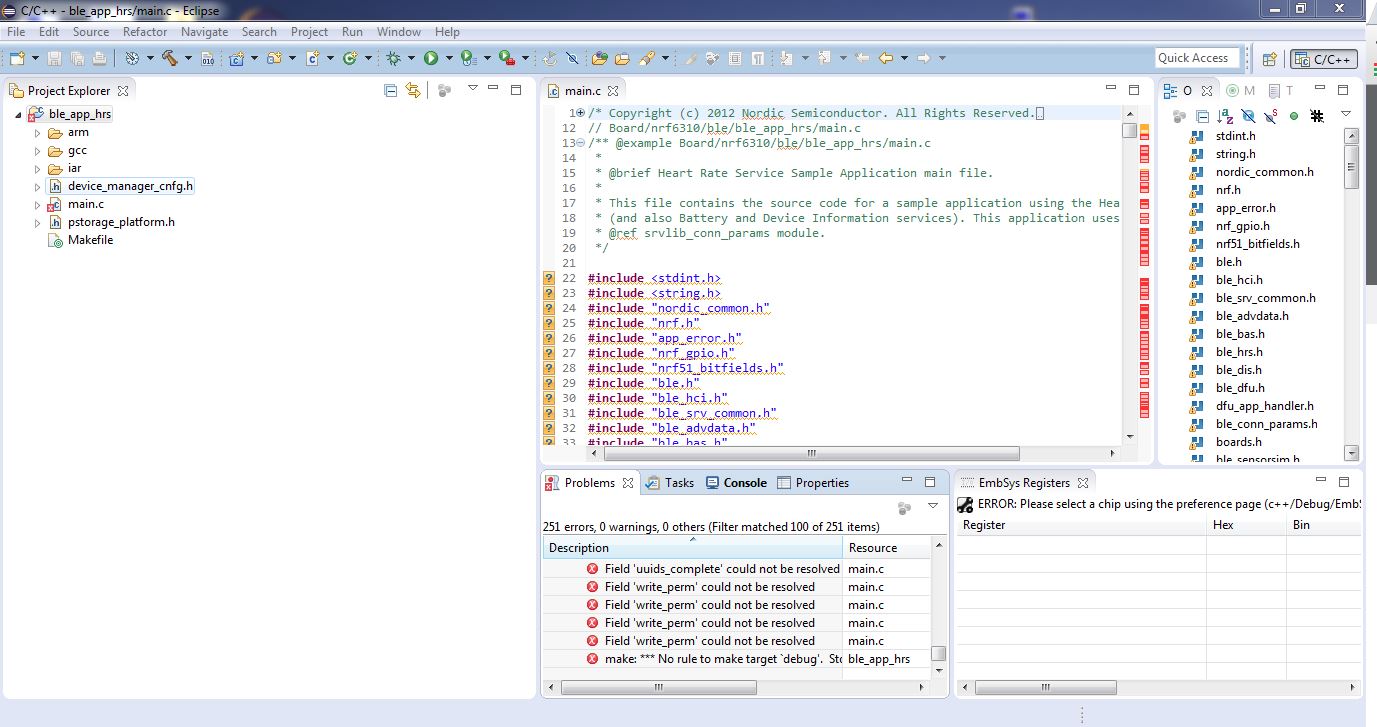Click the New file wizard icon
The image size is (1377, 727).
pos(17,58)
